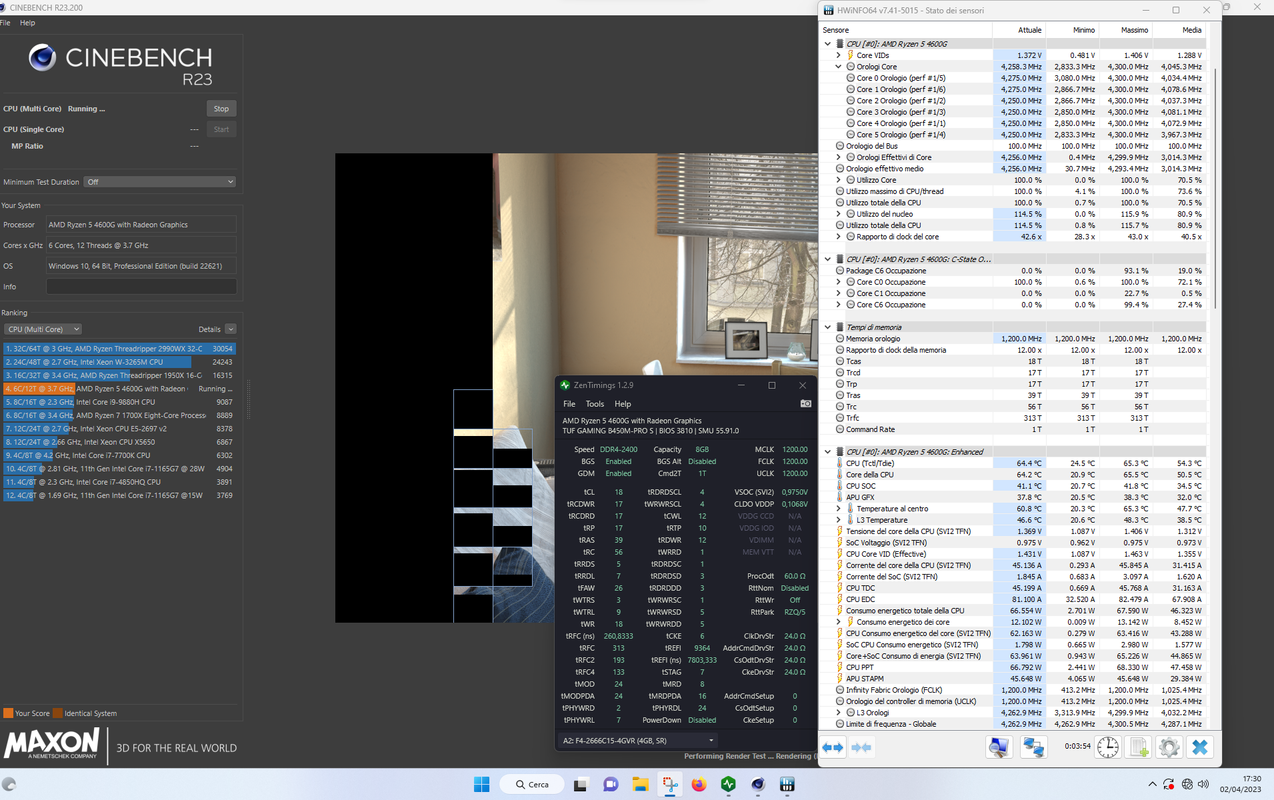
Task: Collapse Tempi di memoria group
Action: pyautogui.click(x=827, y=327)
